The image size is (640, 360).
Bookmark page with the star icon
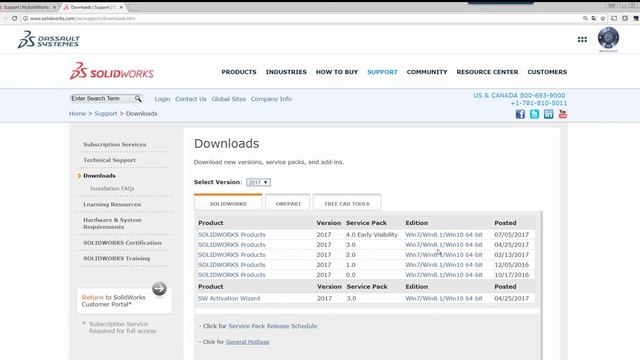(x=603, y=18)
